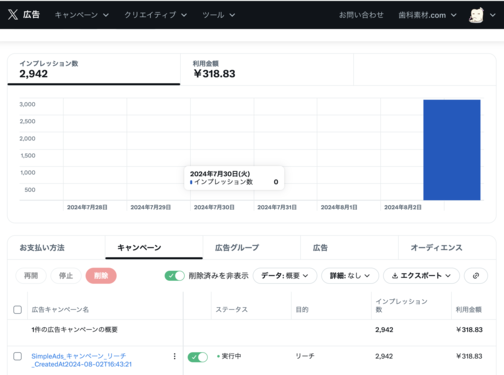The height and width of the screenshot is (375, 504).
Task: Click the blue impressions bar in chart
Action: coord(452,150)
